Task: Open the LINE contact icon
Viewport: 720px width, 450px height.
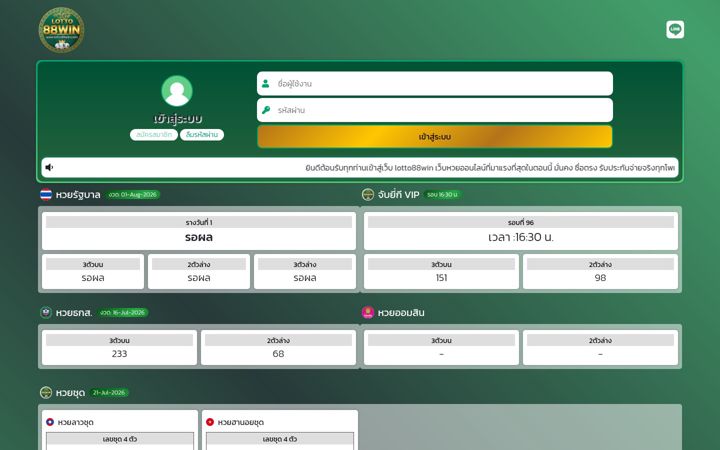Action: coord(675,29)
